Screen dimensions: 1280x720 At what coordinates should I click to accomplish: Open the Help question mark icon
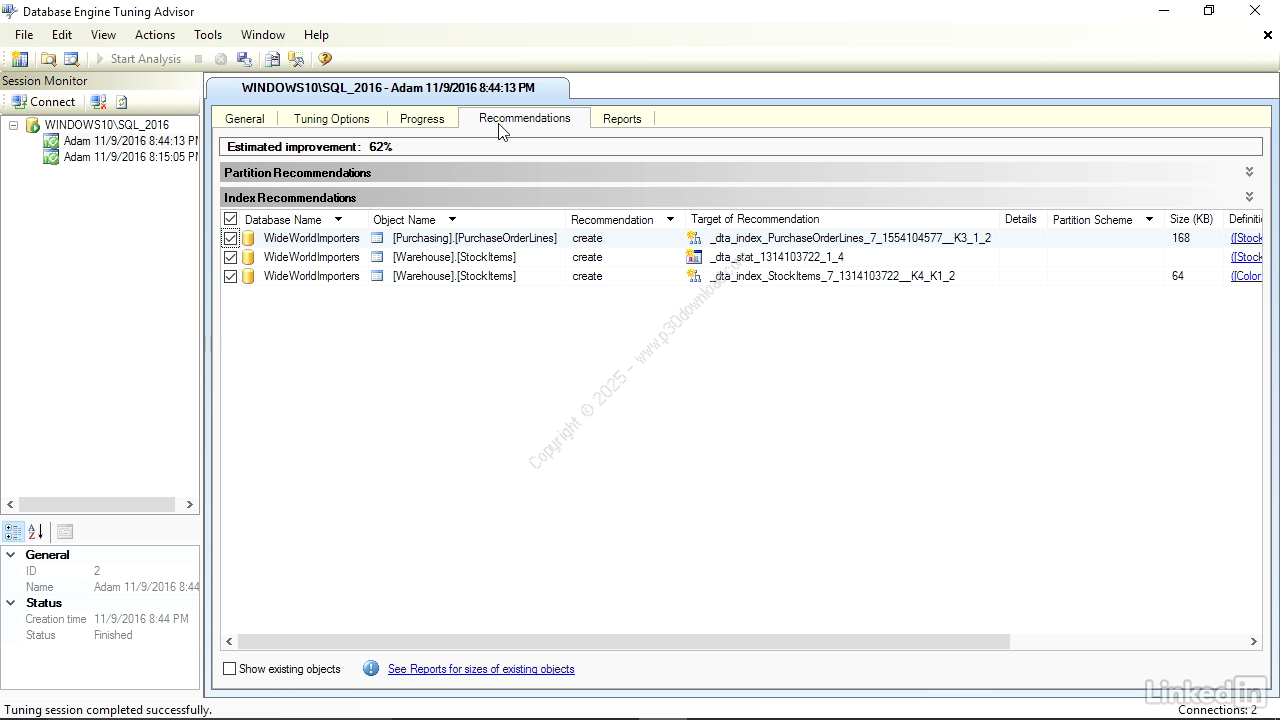click(x=325, y=59)
